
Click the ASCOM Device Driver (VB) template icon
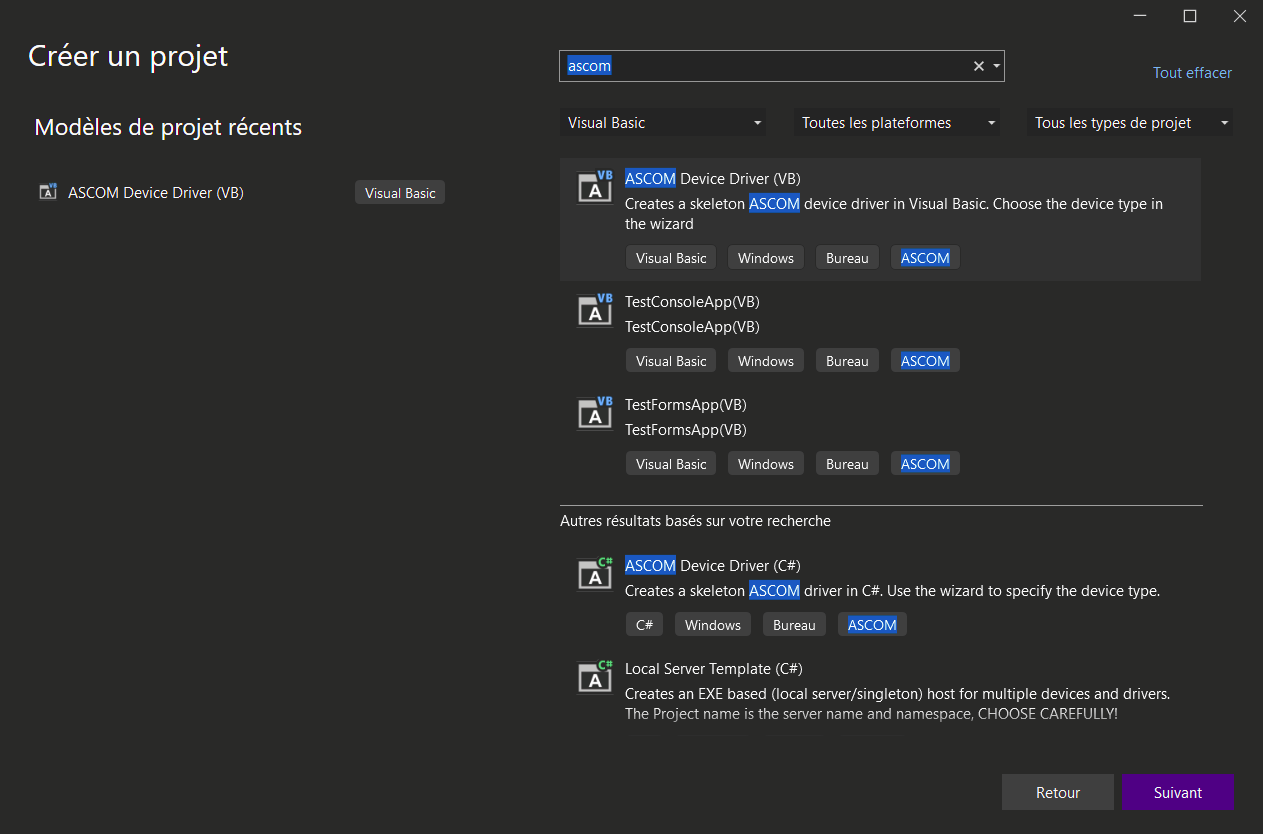click(x=595, y=187)
